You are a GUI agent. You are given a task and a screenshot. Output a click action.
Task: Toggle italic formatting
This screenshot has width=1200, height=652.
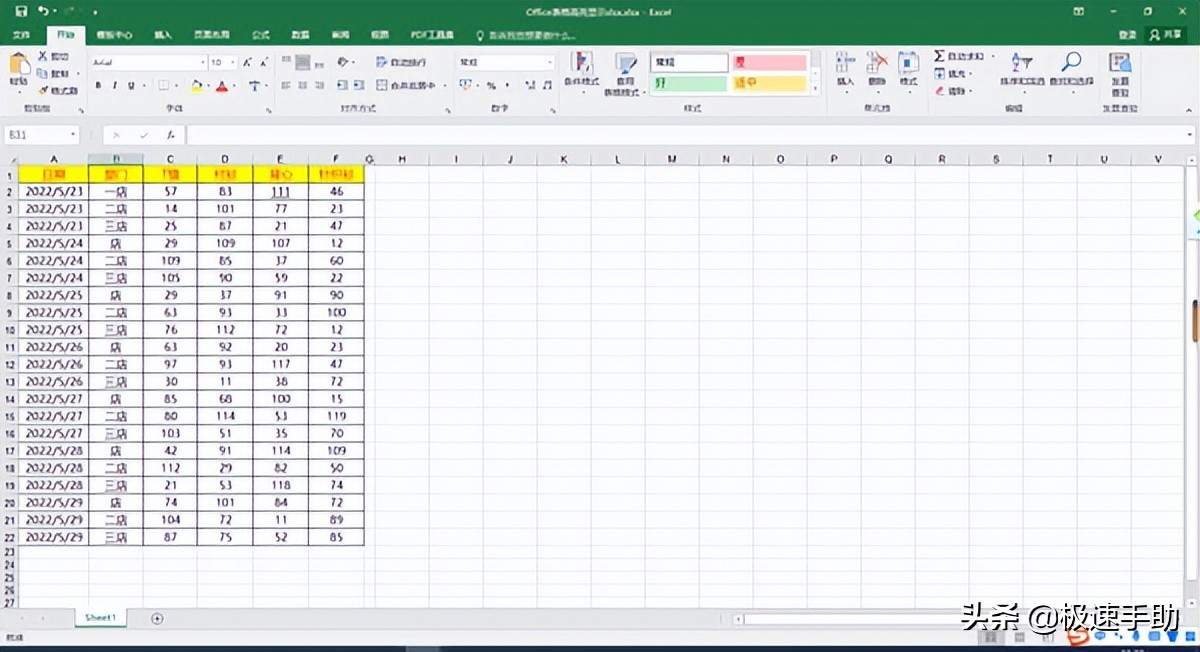115,86
